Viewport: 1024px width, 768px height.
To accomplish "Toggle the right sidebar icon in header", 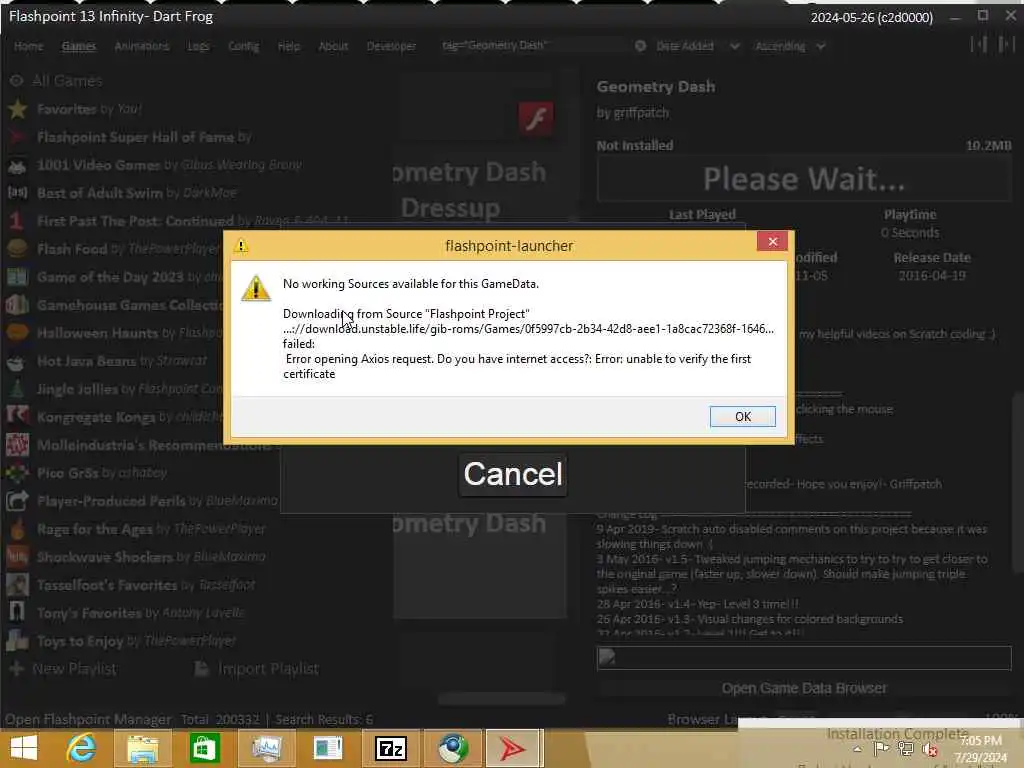I will (1006, 44).
